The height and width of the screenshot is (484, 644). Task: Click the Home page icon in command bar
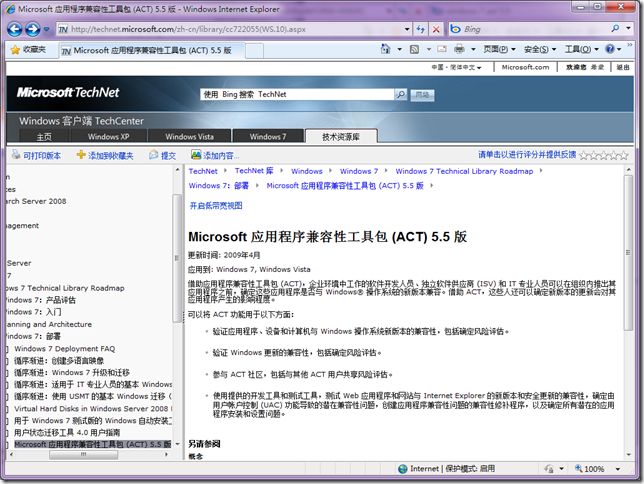pos(385,49)
